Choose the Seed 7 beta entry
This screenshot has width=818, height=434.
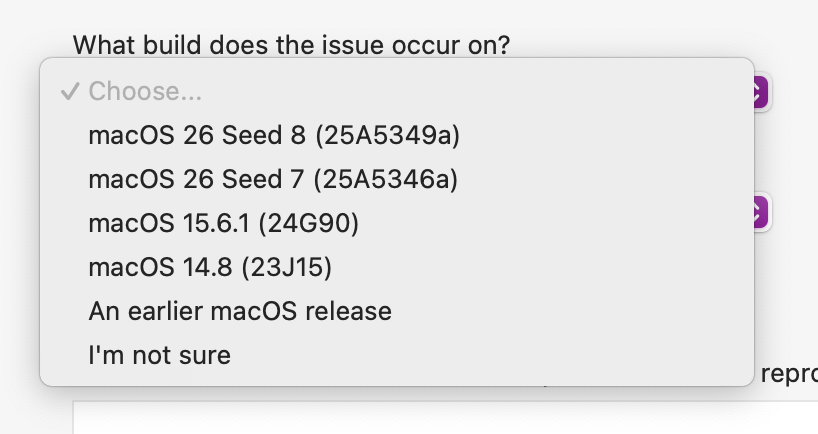tap(273, 180)
